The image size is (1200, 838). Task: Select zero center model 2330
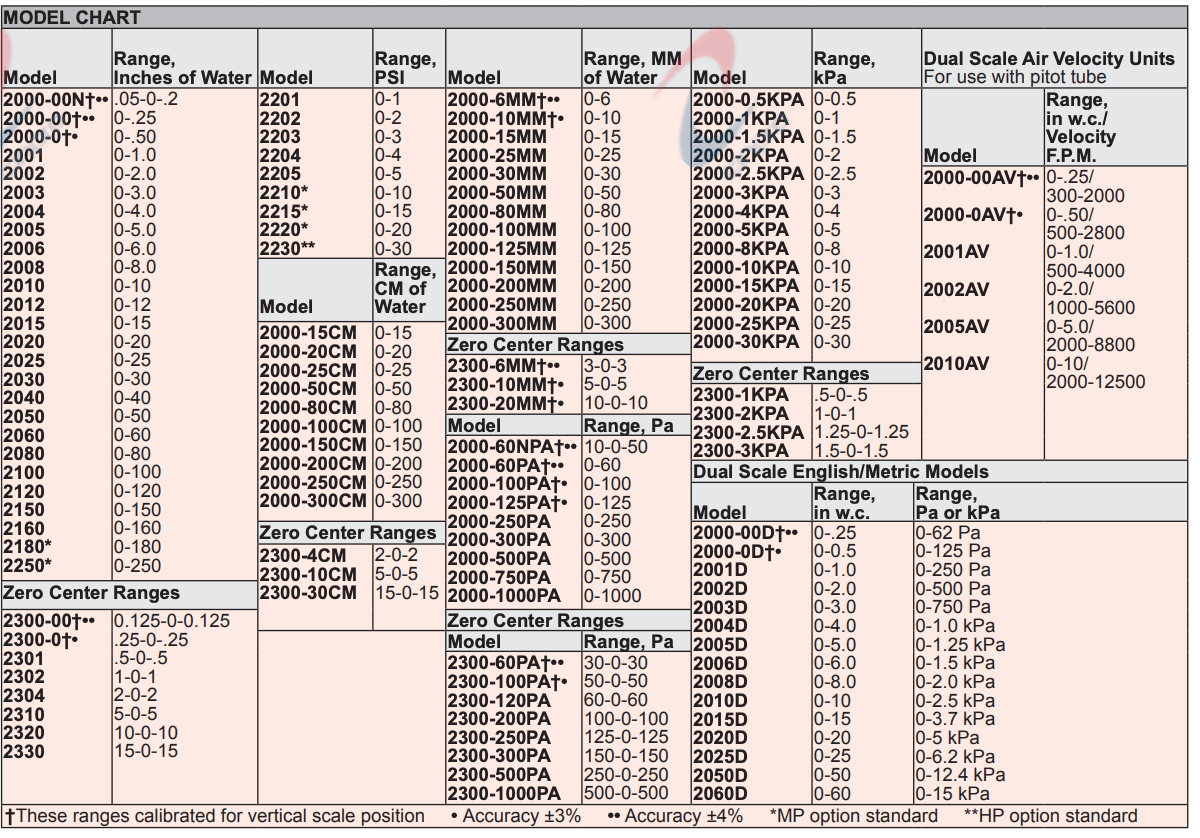pos(24,751)
